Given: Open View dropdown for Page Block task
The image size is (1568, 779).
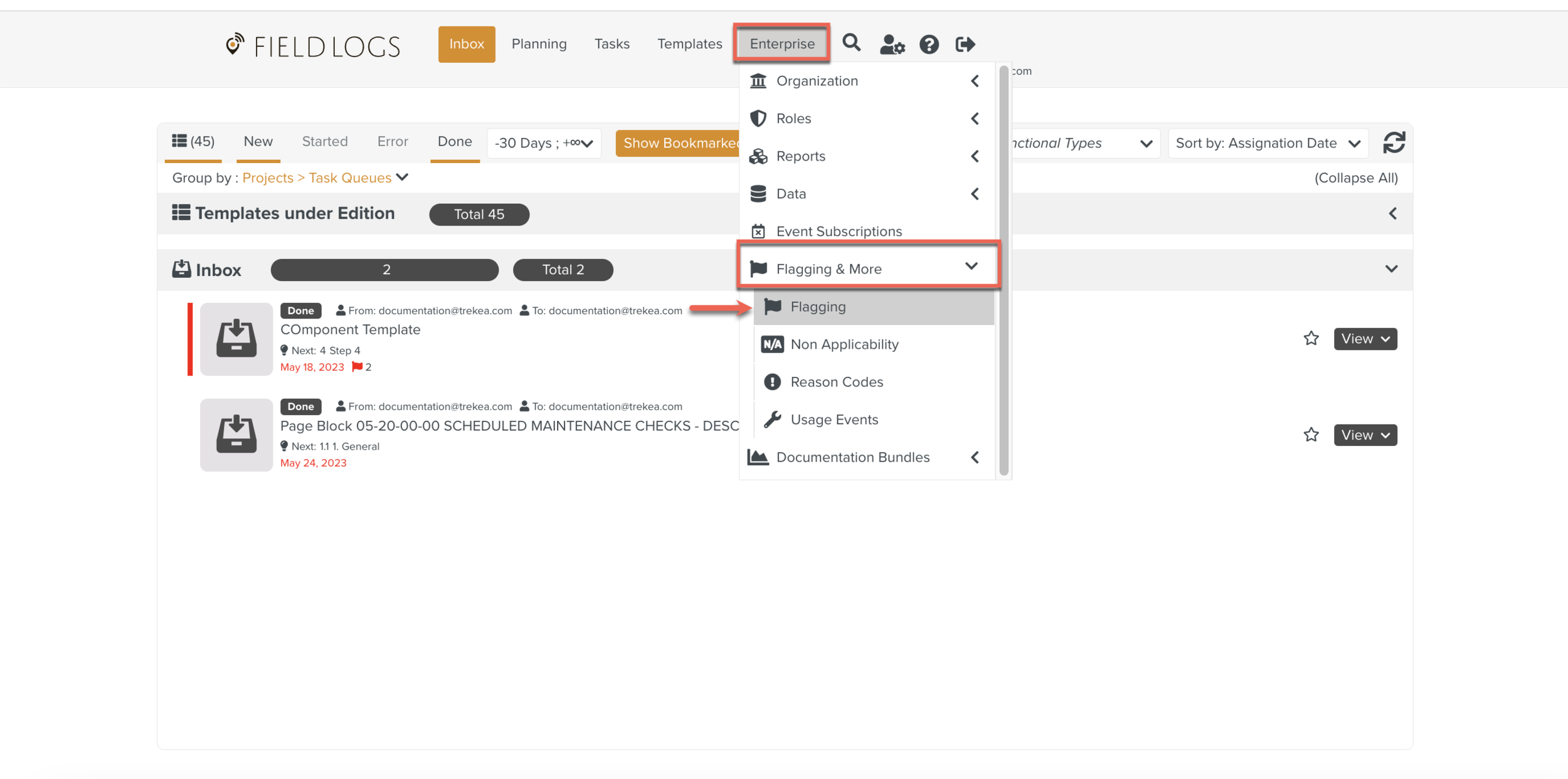Looking at the screenshot, I should click(x=1365, y=435).
